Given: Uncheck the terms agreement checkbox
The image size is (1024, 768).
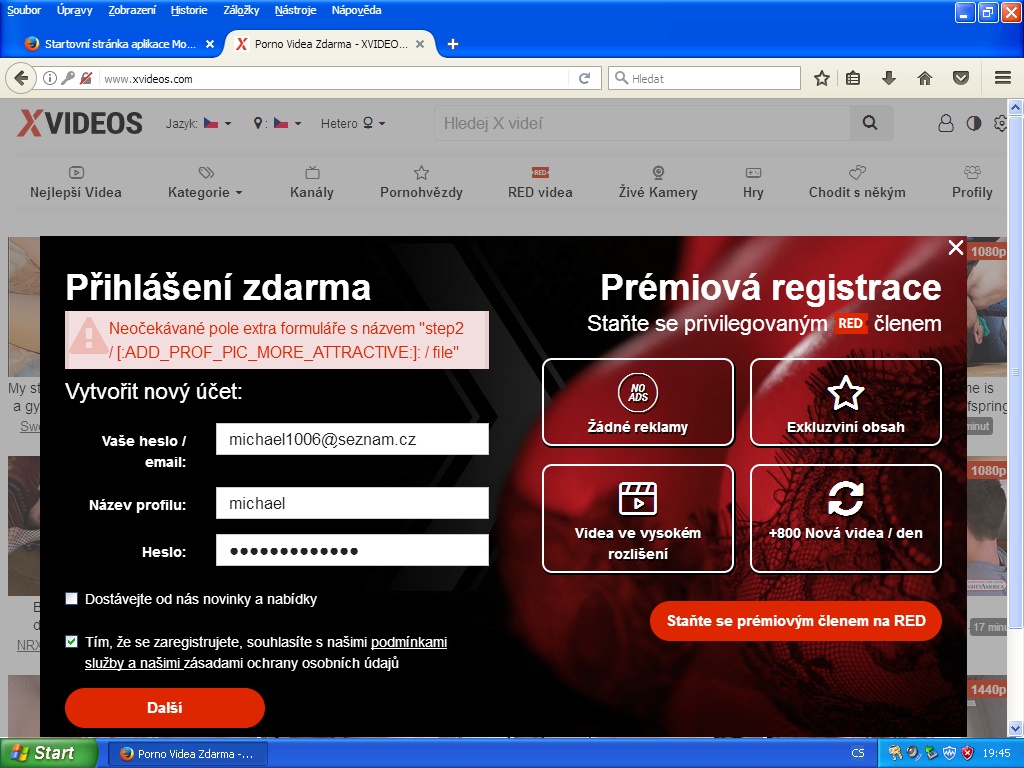Looking at the screenshot, I should point(72,642).
